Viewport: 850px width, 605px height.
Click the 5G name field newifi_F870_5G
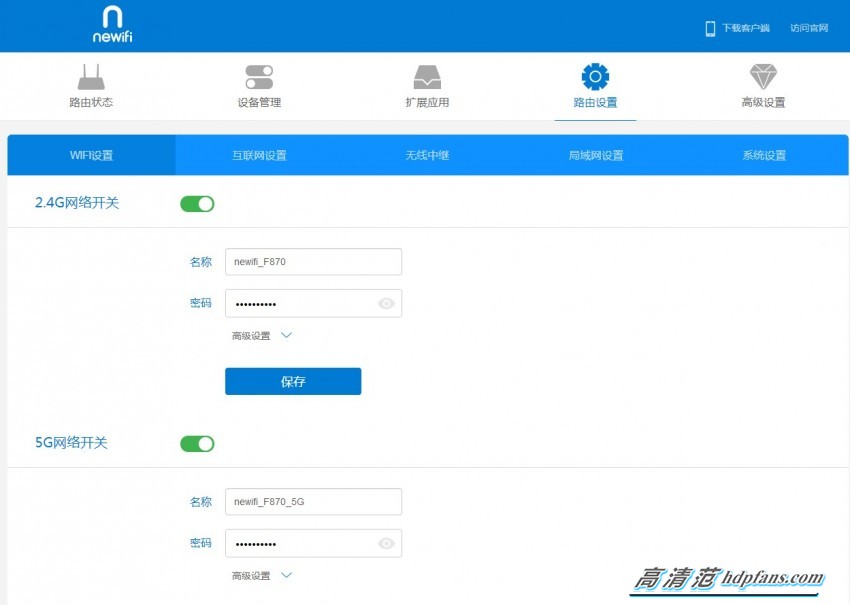click(x=313, y=502)
